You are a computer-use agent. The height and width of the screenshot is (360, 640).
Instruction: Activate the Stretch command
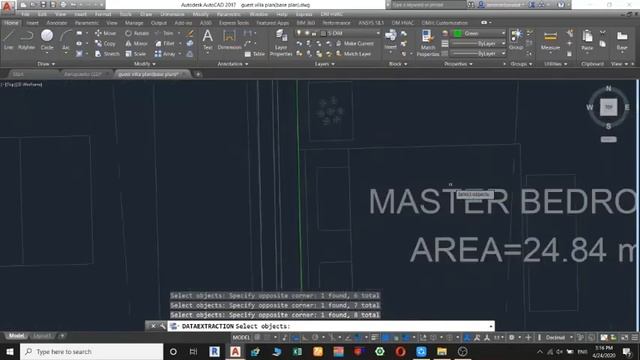(107, 53)
